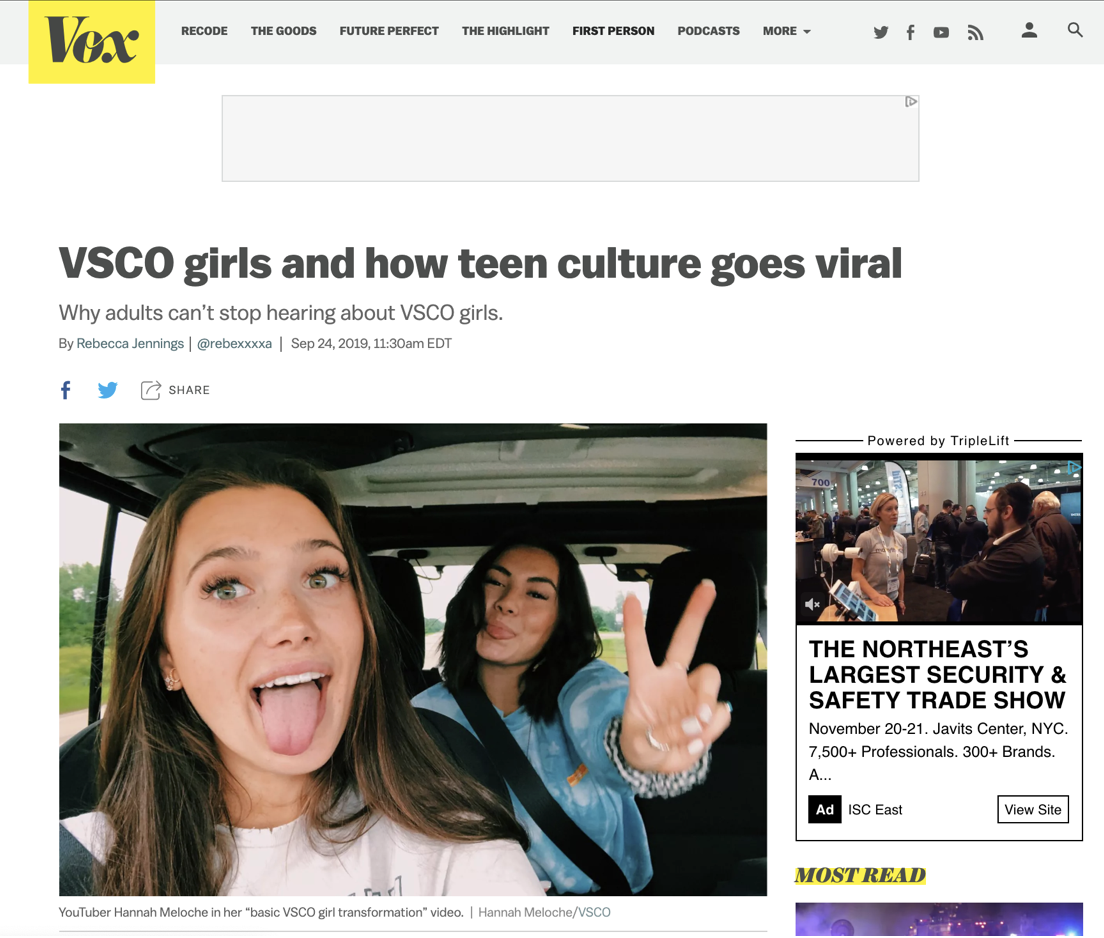Image resolution: width=1104 pixels, height=938 pixels.
Task: Open the FUTURE PERFECT section
Action: coord(389,31)
